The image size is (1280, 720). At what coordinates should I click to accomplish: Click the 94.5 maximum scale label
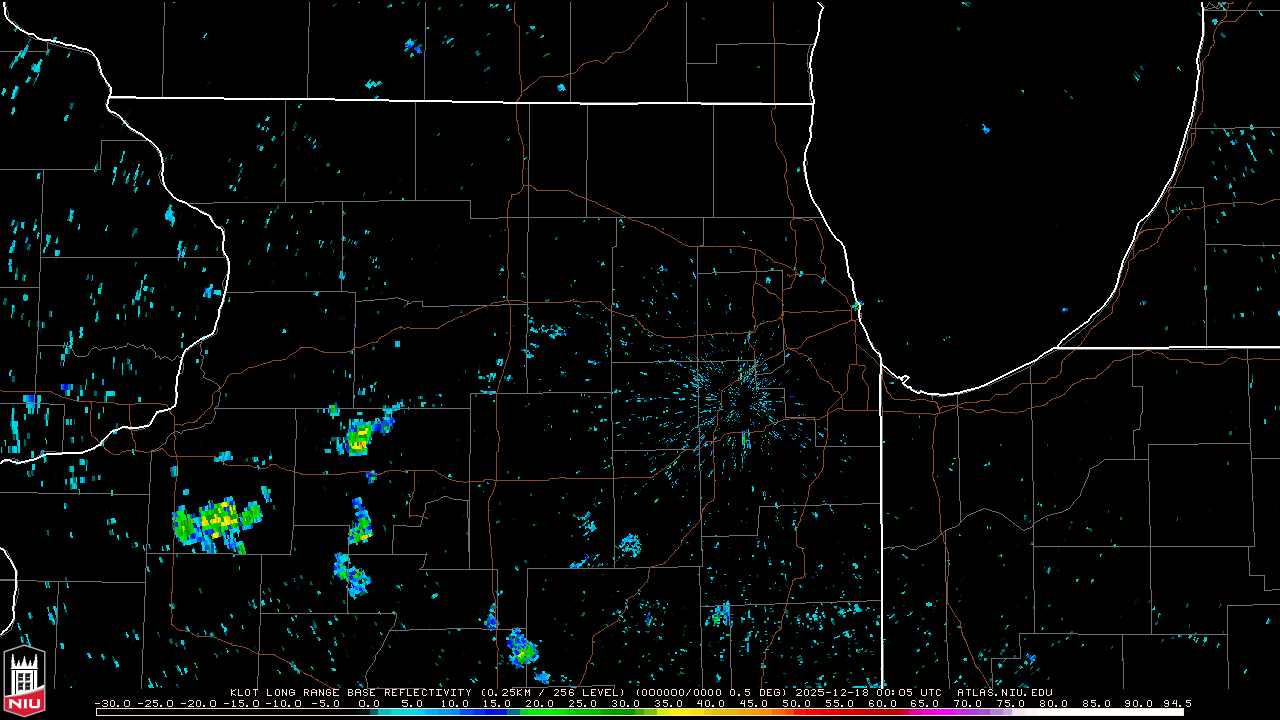point(1176,704)
